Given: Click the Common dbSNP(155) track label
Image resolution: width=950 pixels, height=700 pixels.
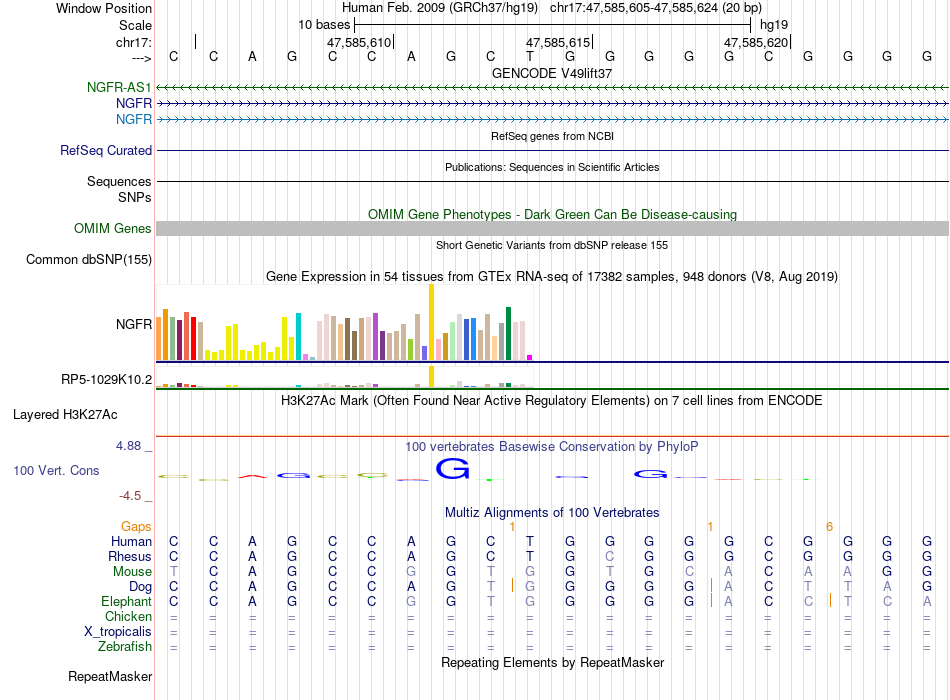Looking at the screenshot, I should (88, 259).
